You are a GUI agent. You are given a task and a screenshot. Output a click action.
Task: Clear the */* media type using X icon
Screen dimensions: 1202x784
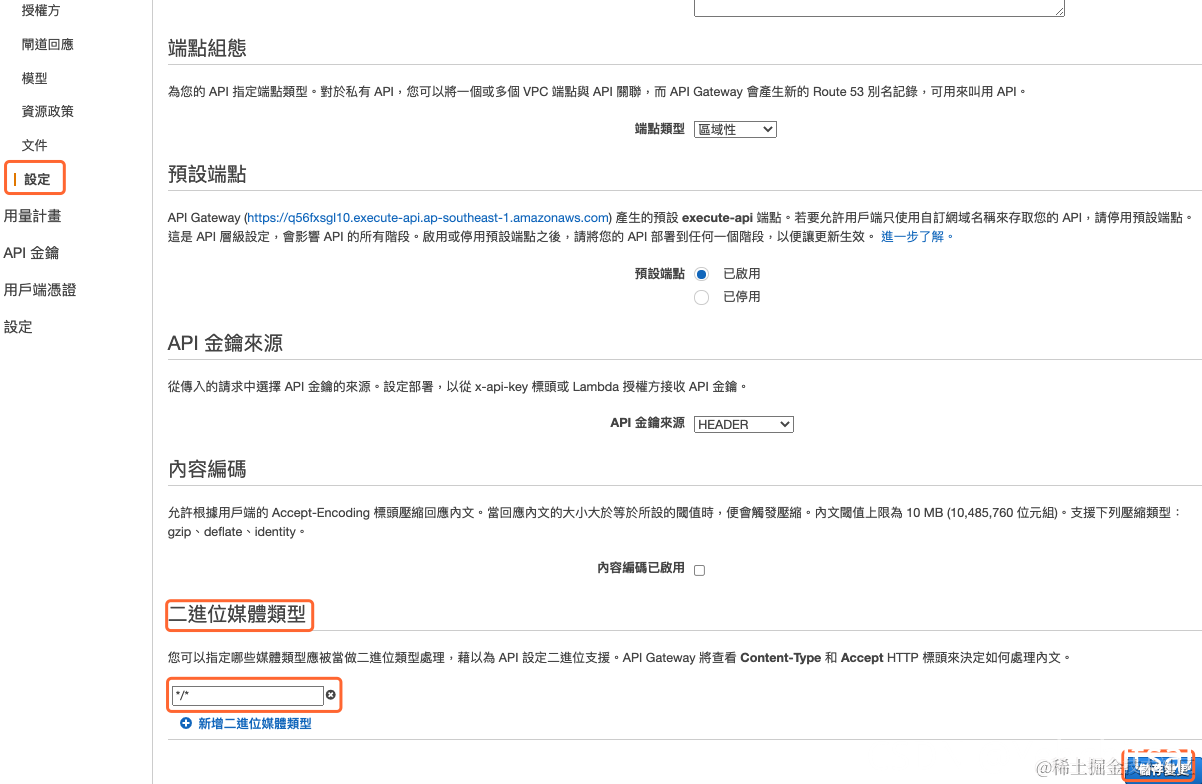coord(331,694)
